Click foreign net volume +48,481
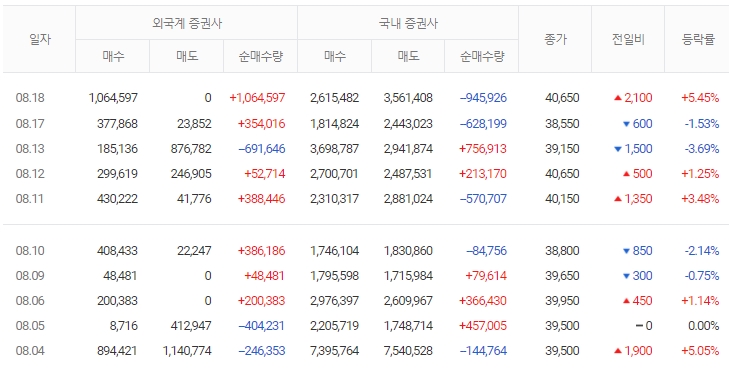This screenshot has height=371, width=729. 265,276
